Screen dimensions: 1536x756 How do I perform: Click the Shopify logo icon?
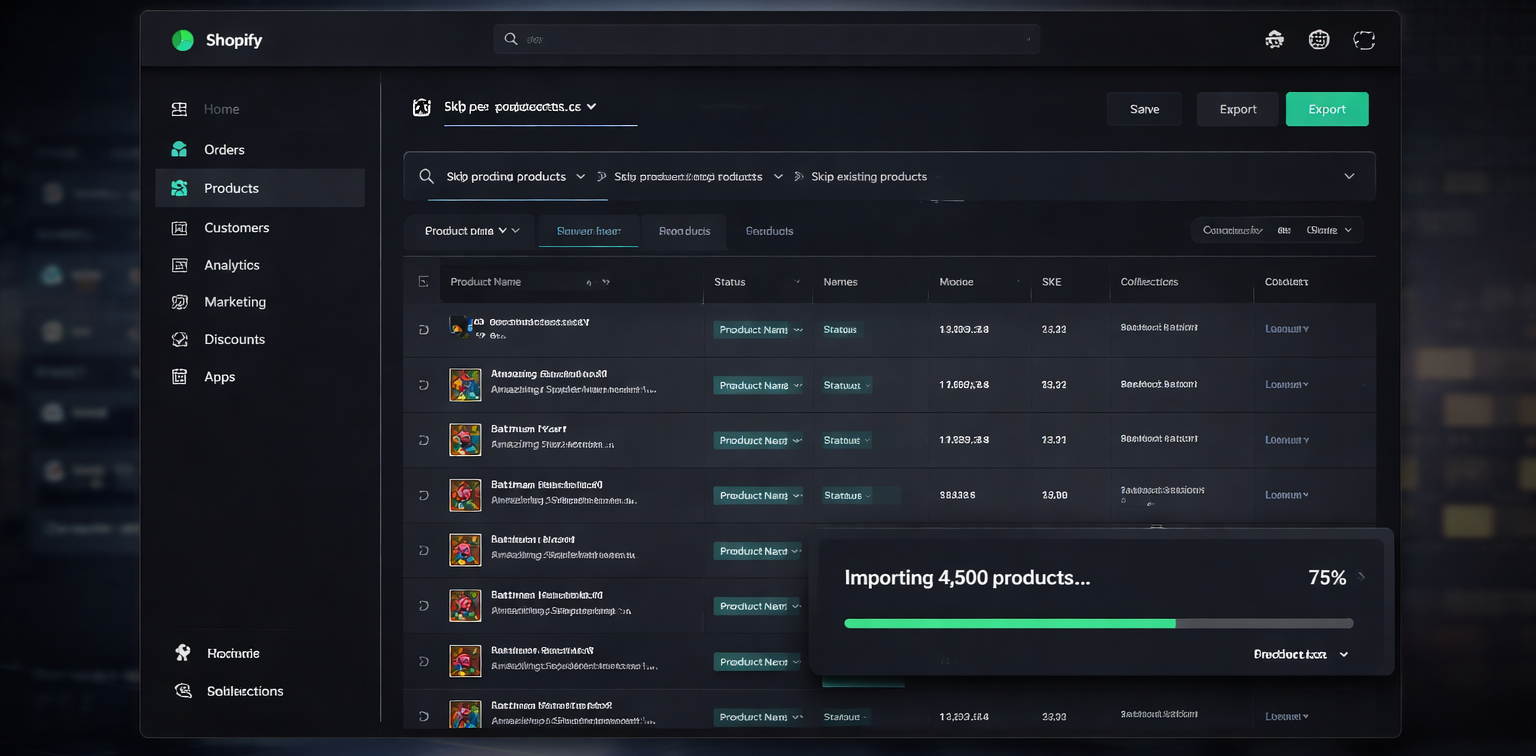182,40
